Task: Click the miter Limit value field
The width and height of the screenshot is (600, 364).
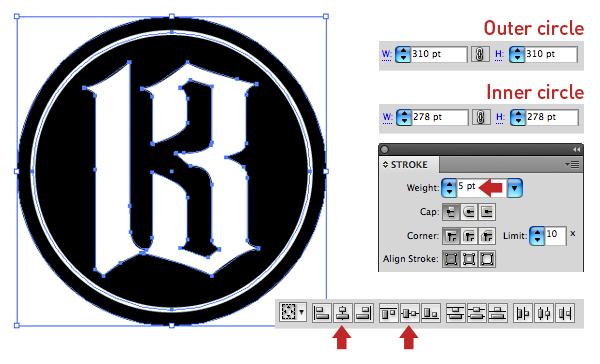Action: click(555, 235)
